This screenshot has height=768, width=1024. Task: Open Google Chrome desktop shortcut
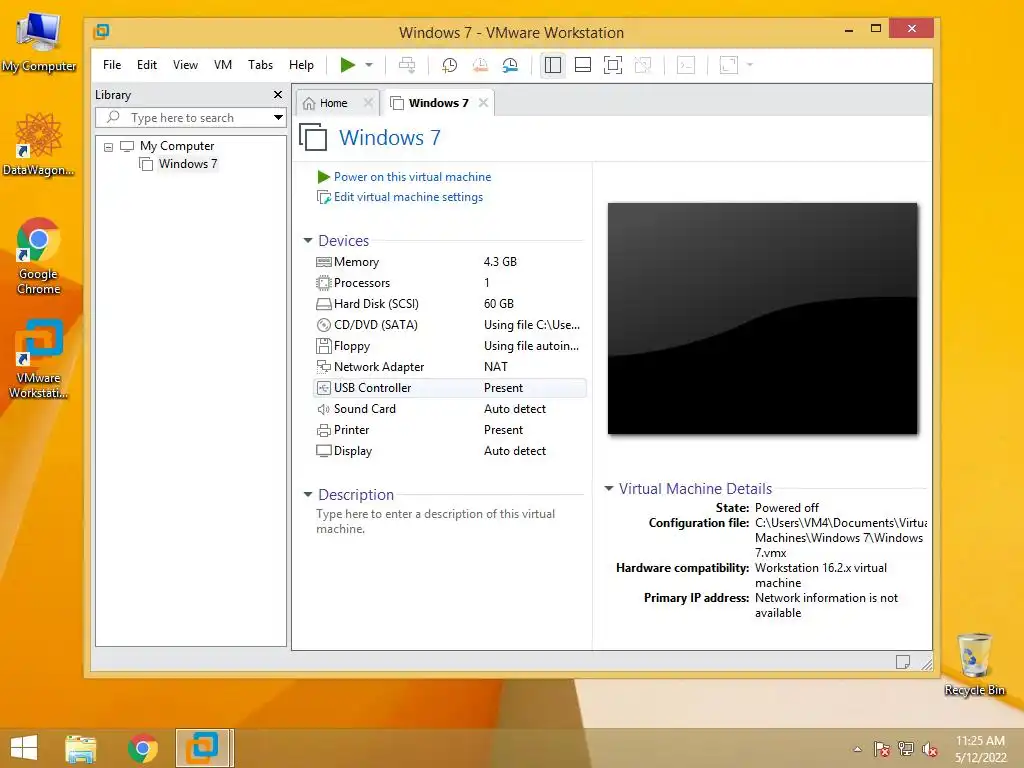point(39,256)
